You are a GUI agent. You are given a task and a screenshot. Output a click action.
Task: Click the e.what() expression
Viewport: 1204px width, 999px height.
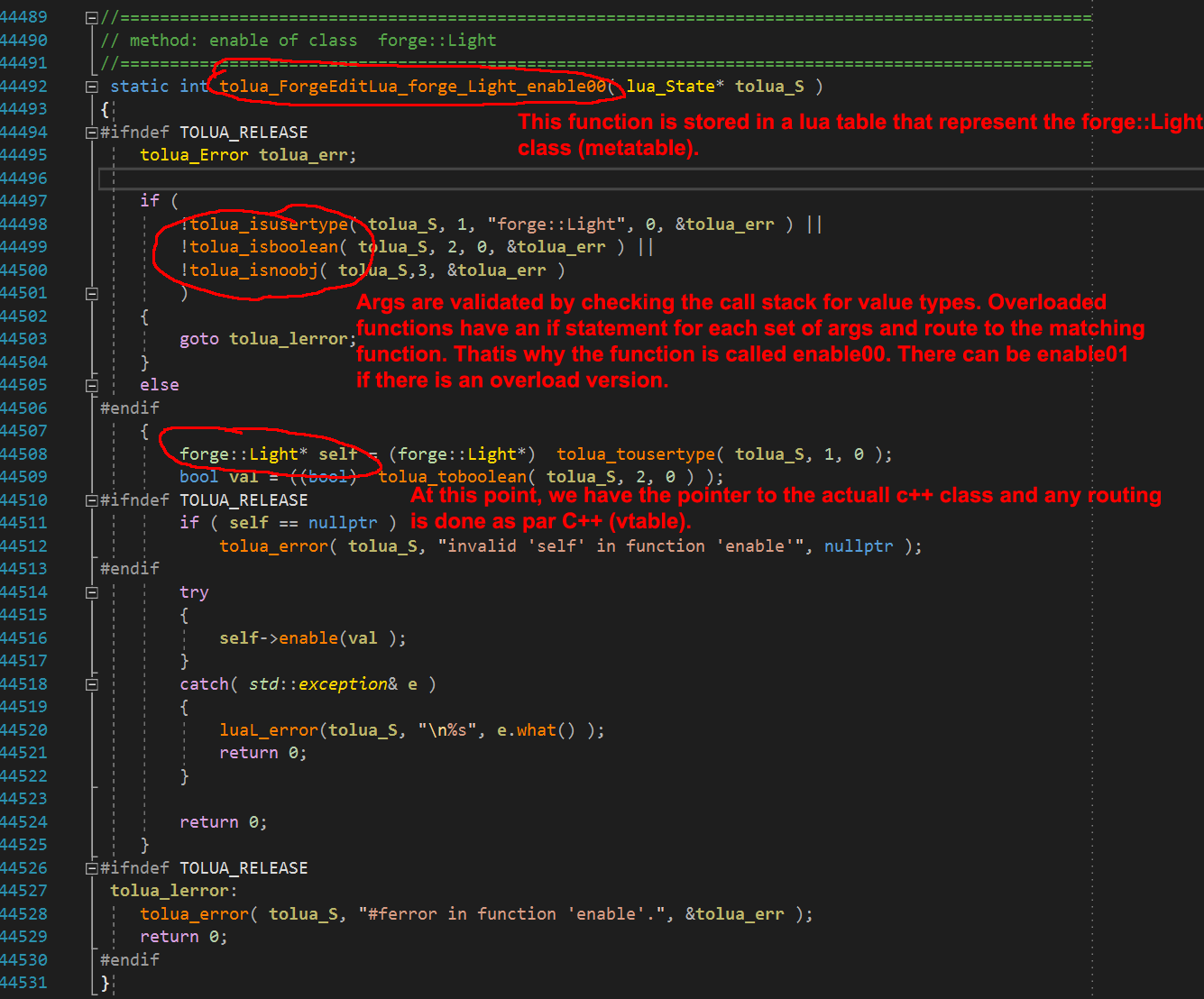coord(536,730)
